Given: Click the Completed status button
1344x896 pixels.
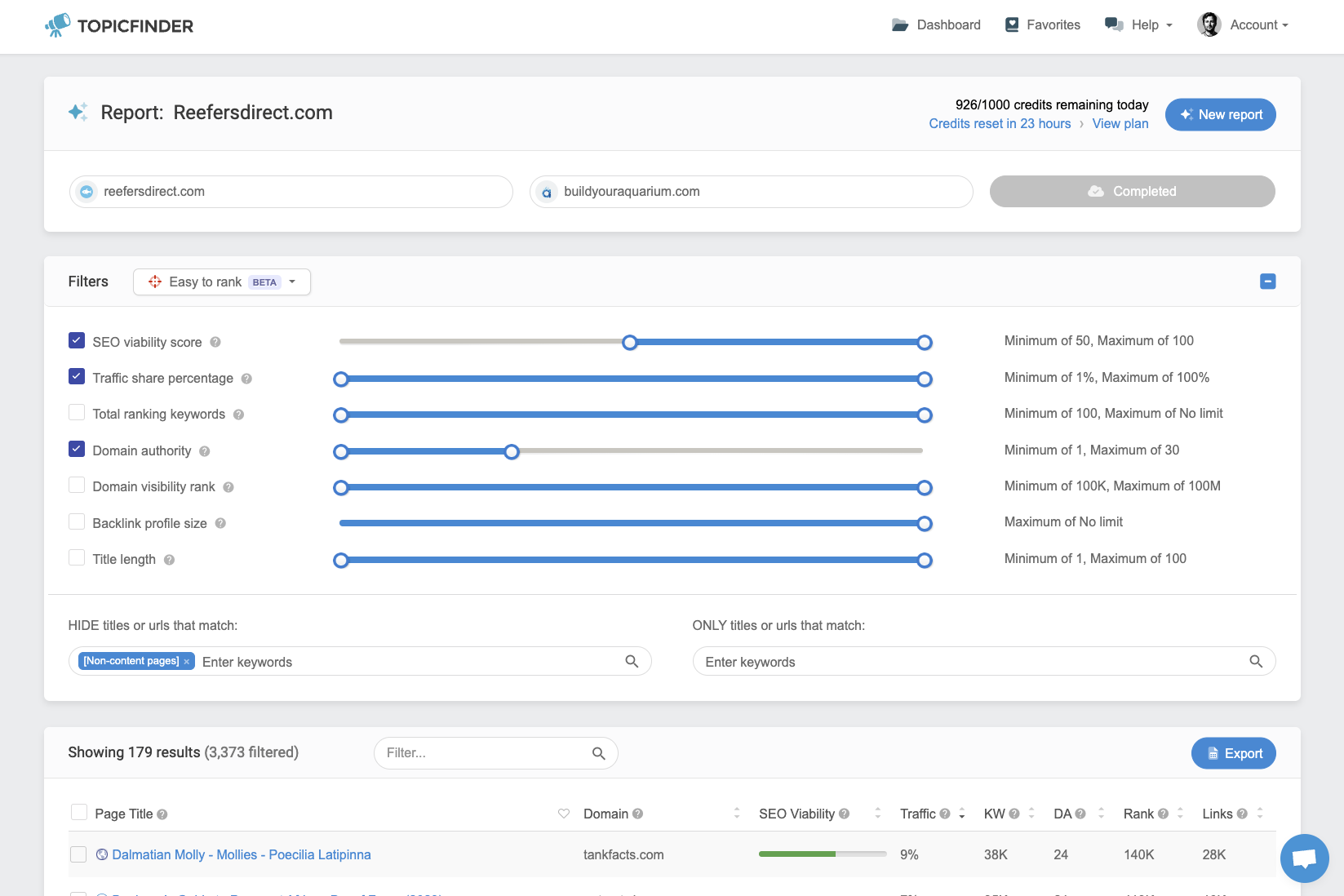Looking at the screenshot, I should click(1133, 192).
